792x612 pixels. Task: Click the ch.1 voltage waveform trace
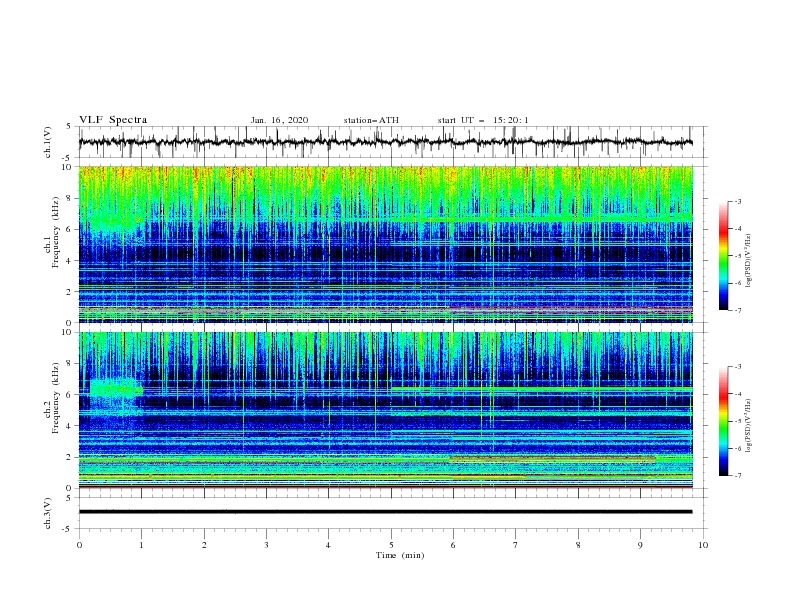pyautogui.click(x=385, y=142)
